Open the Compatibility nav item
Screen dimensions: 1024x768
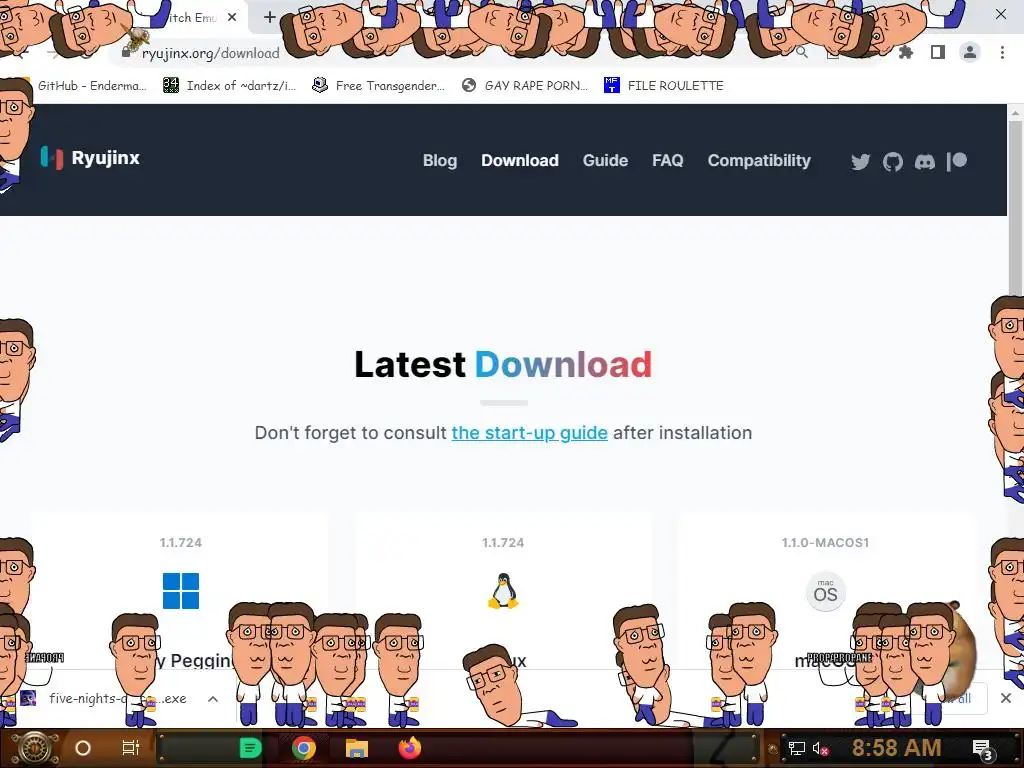coord(759,161)
